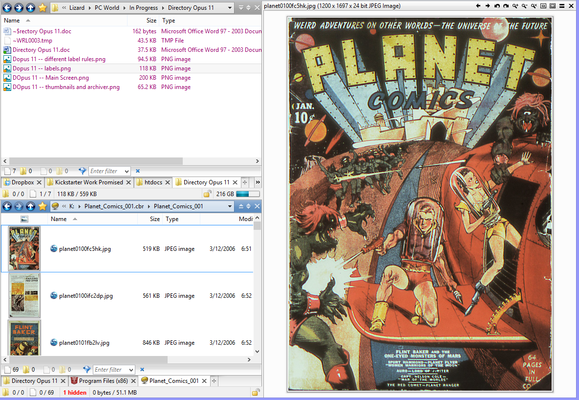Zoom in on the viewer image
The width and height of the screenshot is (579, 400).
pyautogui.click(x=515, y=6)
